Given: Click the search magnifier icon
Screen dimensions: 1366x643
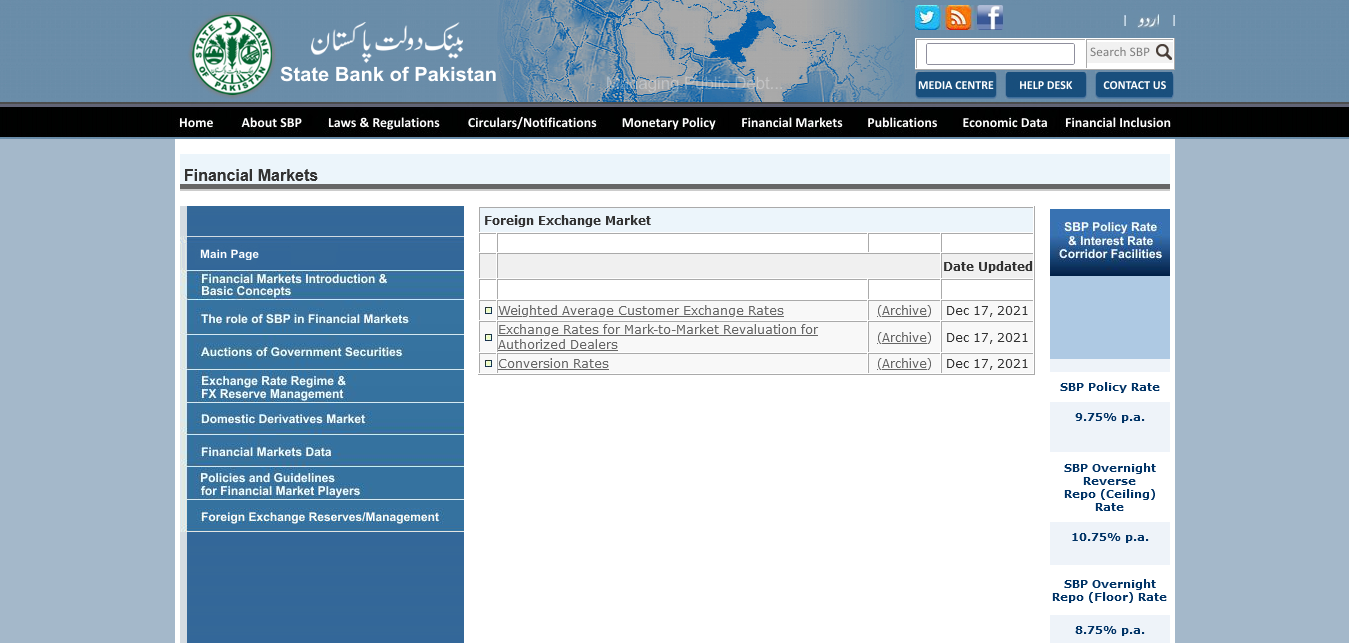Looking at the screenshot, I should click(1163, 52).
